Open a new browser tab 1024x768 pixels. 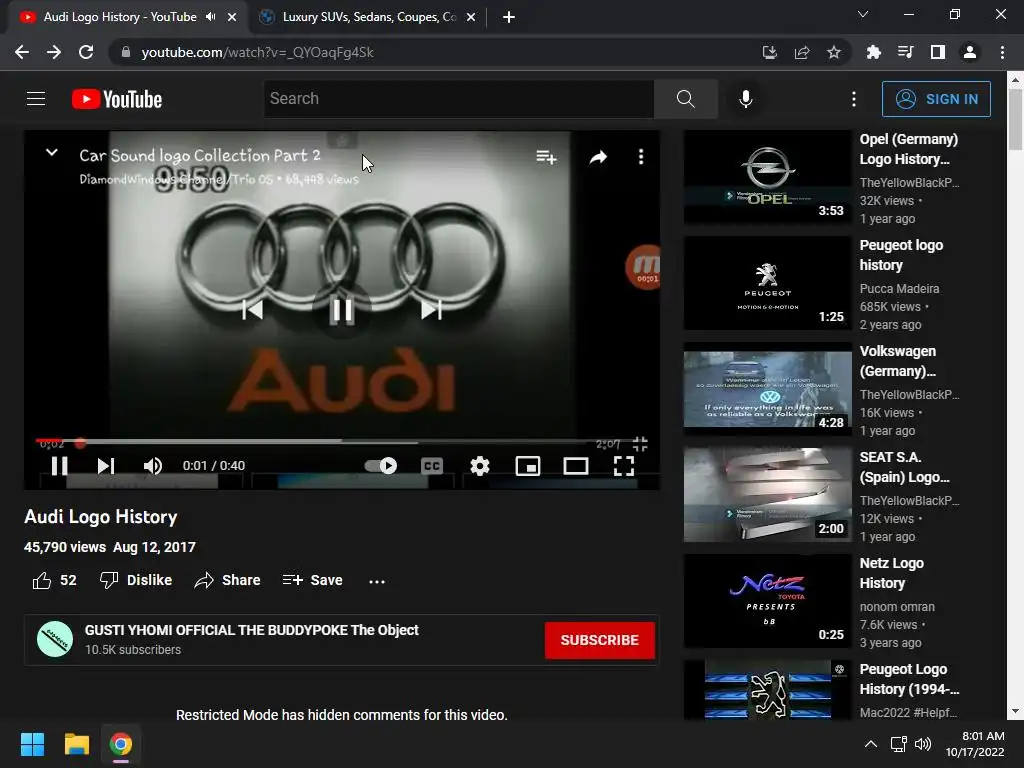point(509,17)
